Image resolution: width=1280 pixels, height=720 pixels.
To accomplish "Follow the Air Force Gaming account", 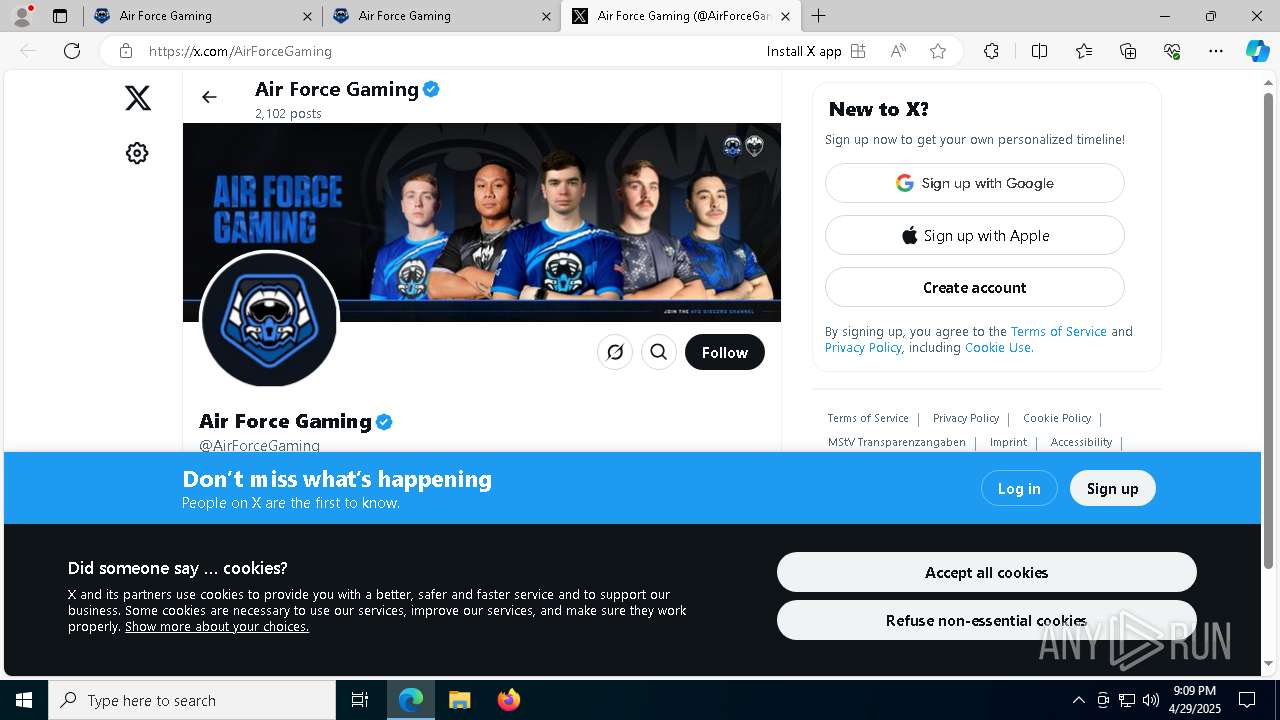I will 725,352.
